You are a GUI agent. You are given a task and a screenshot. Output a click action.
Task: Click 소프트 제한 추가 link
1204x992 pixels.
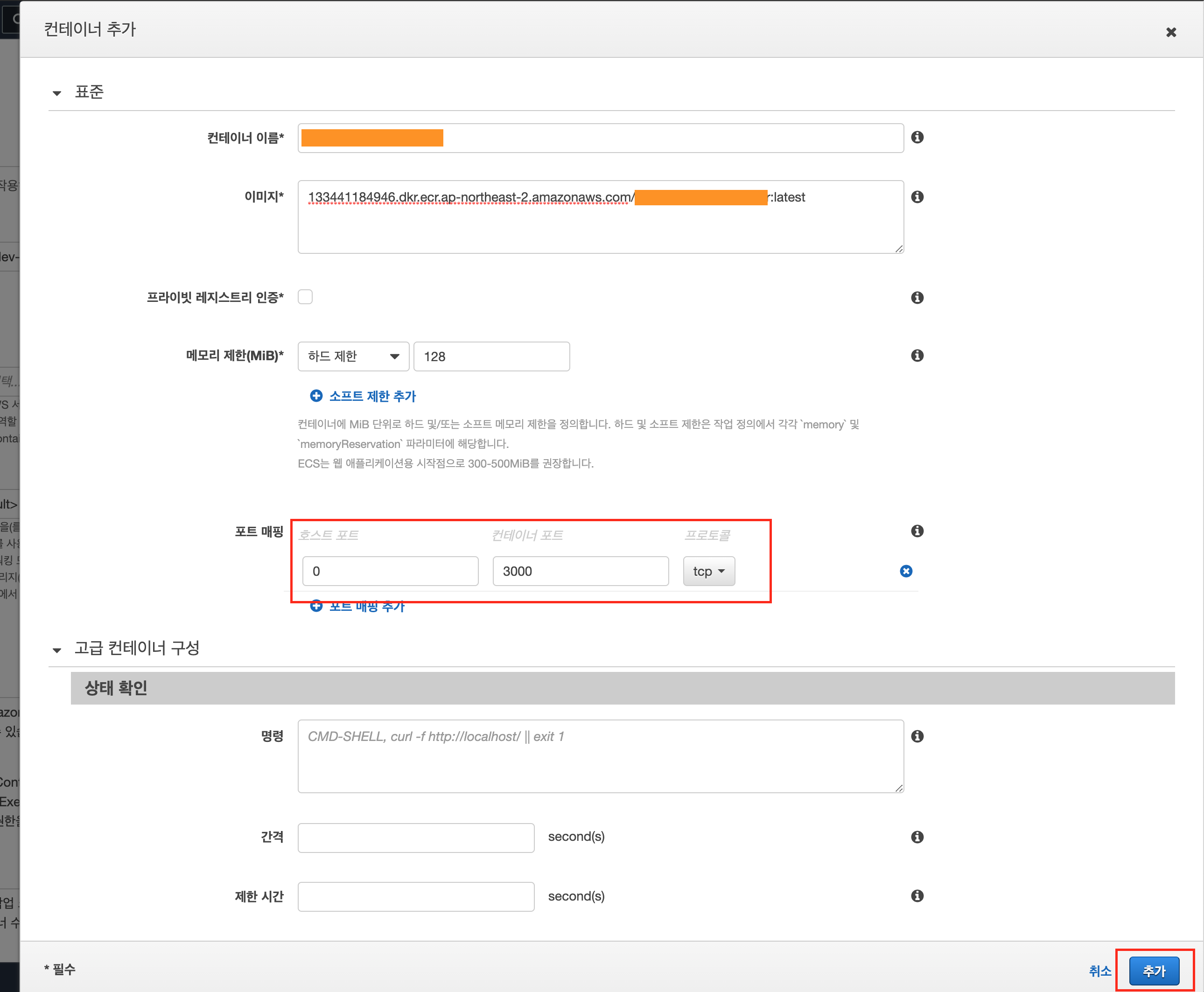(x=371, y=396)
